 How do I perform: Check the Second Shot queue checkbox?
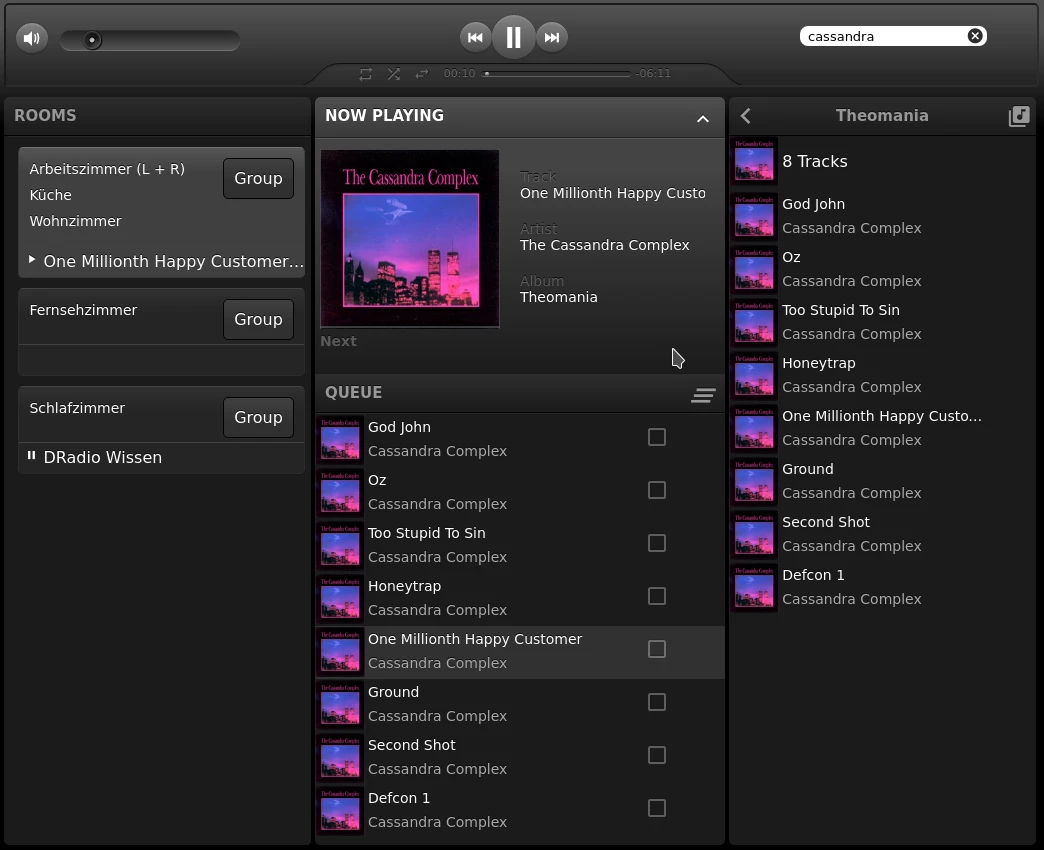[x=656, y=755]
